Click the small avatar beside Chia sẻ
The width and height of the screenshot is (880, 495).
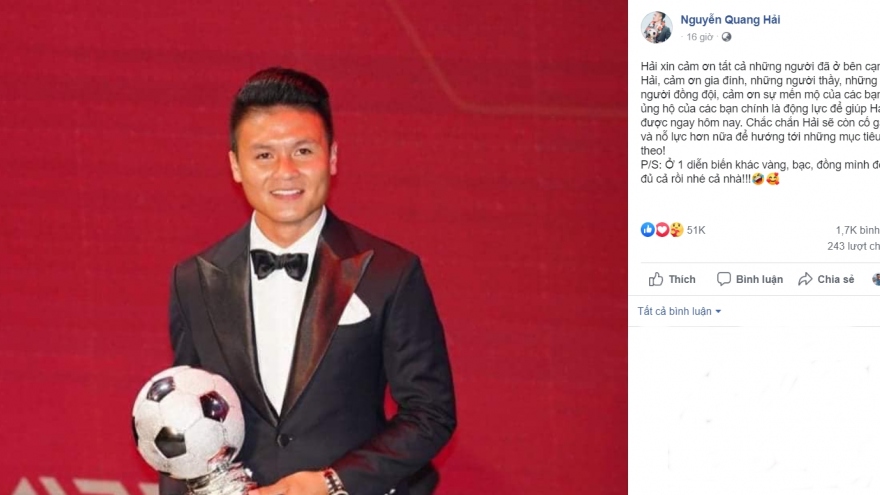[x=876, y=279]
